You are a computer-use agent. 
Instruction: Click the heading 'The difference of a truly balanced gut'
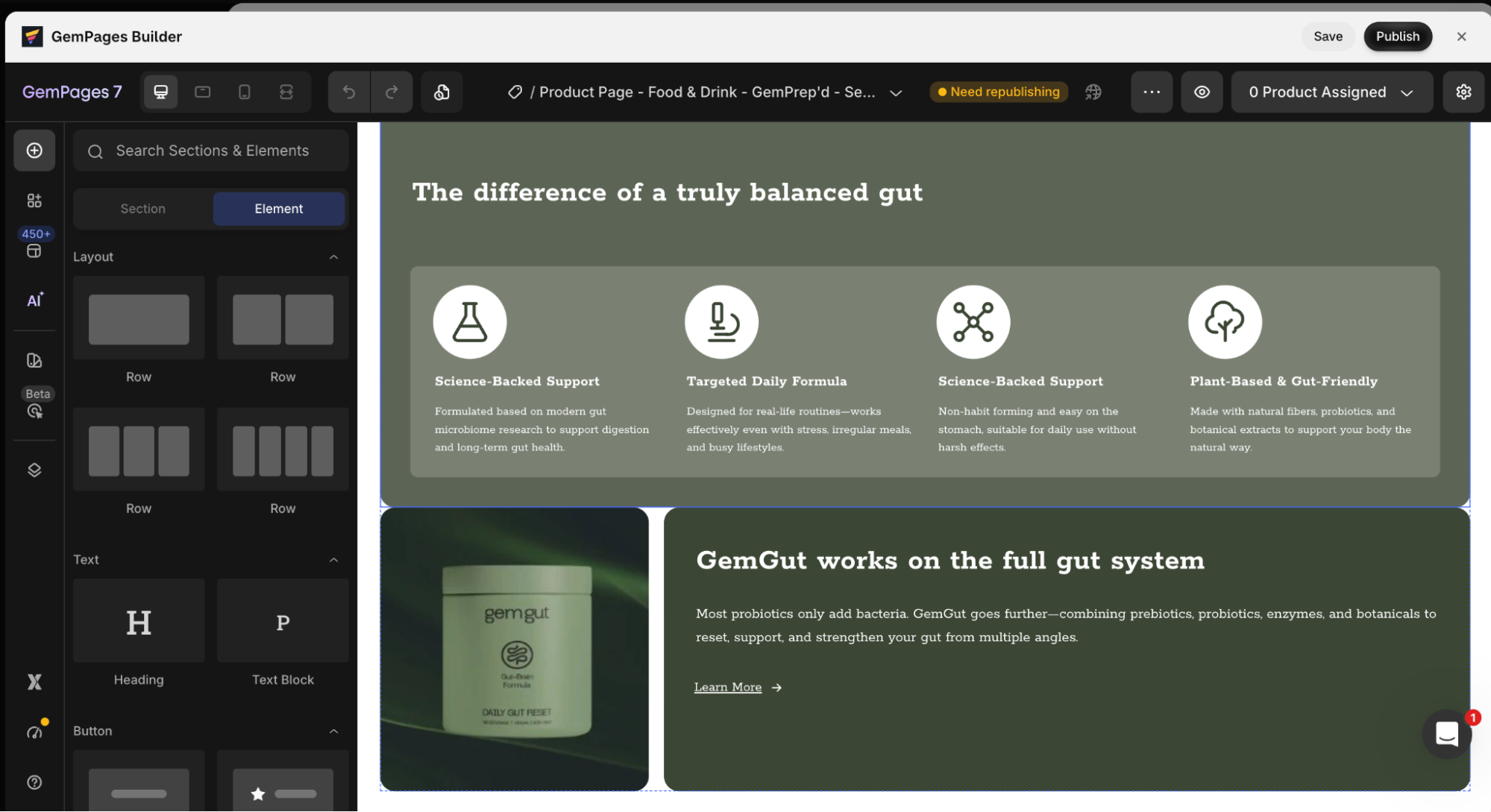pyautogui.click(x=668, y=192)
